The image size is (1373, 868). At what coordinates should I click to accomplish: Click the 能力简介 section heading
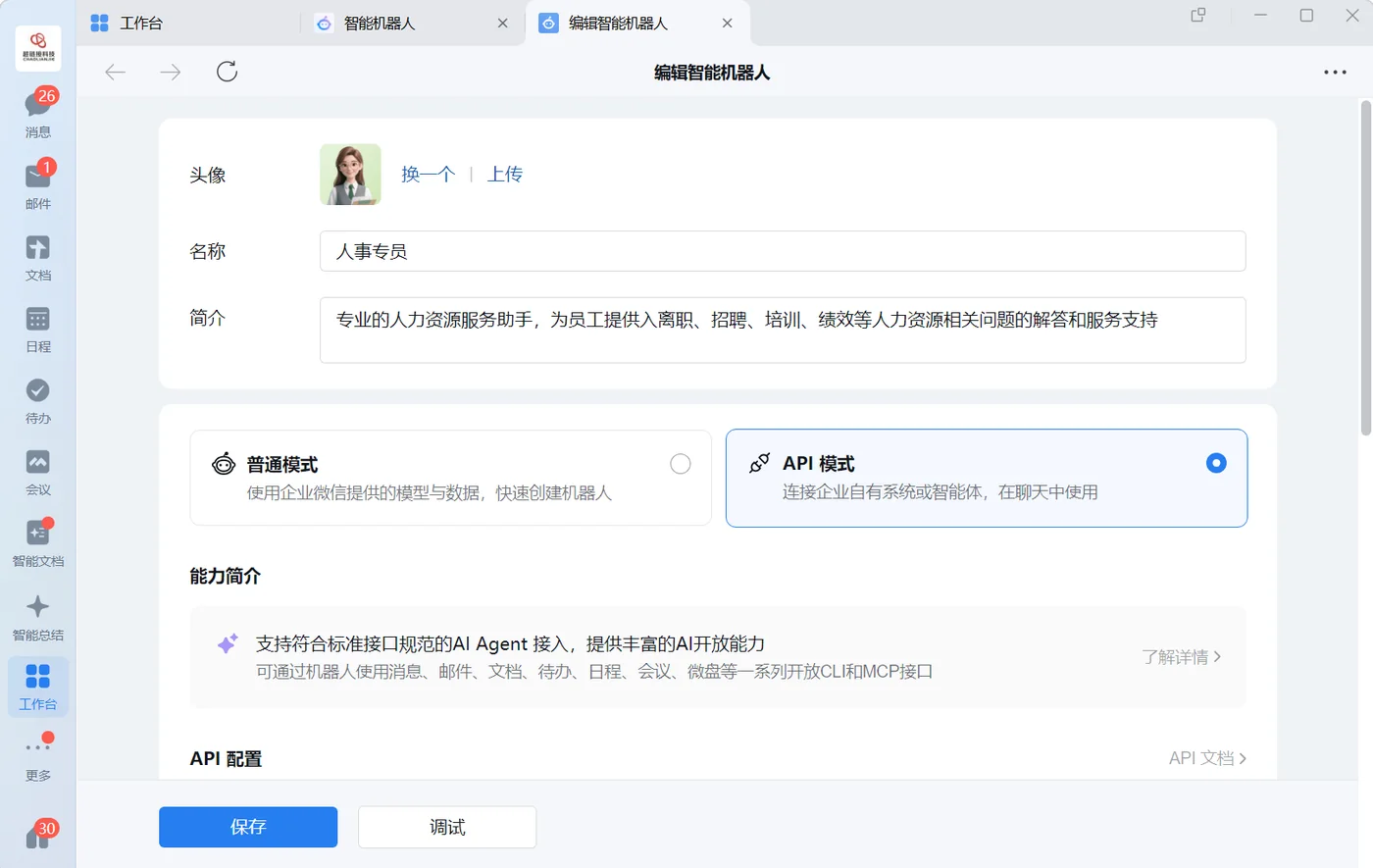click(226, 576)
